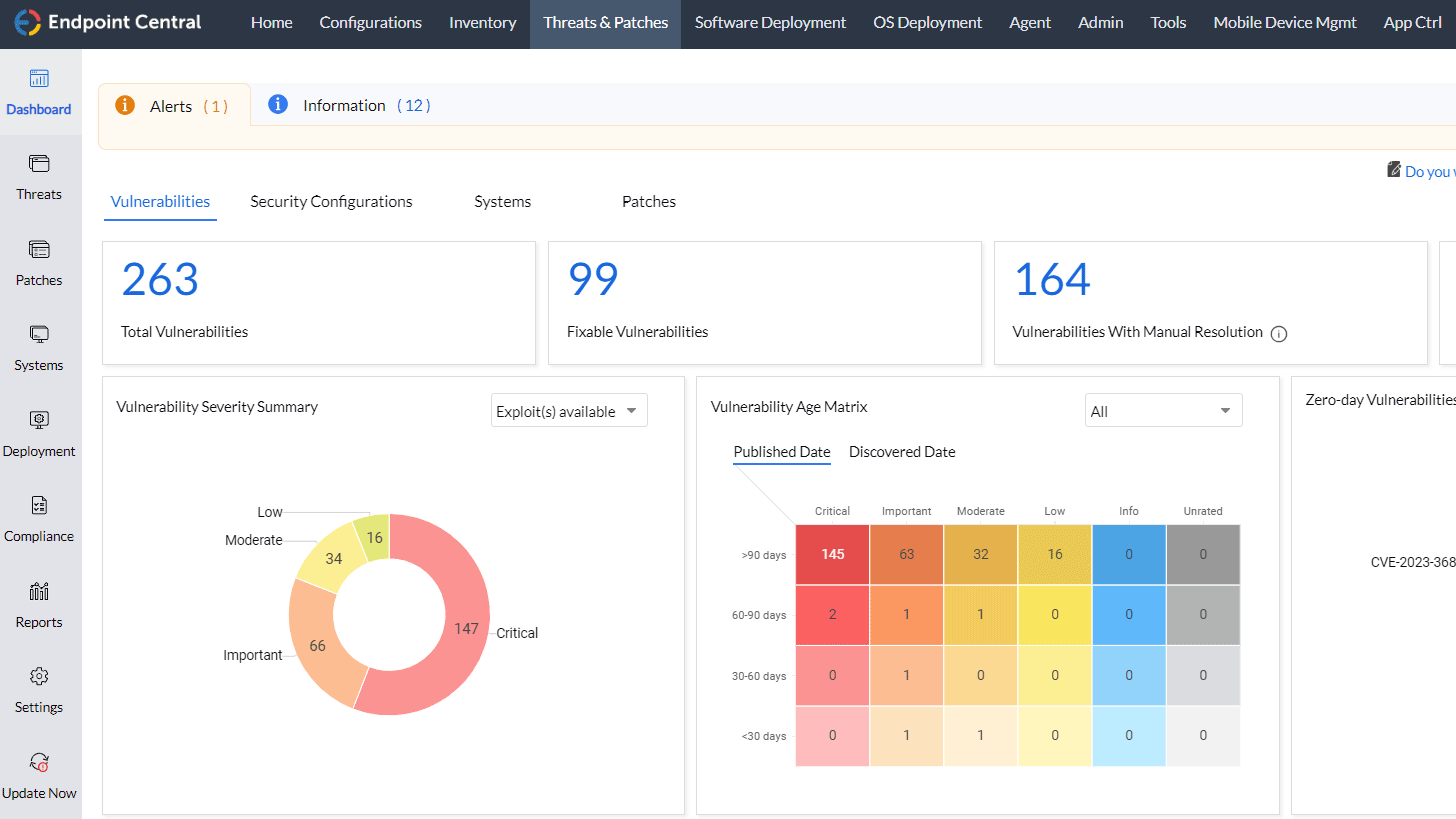The width and height of the screenshot is (1456, 819).
Task: Open the Information alerts tab
Action: (344, 104)
